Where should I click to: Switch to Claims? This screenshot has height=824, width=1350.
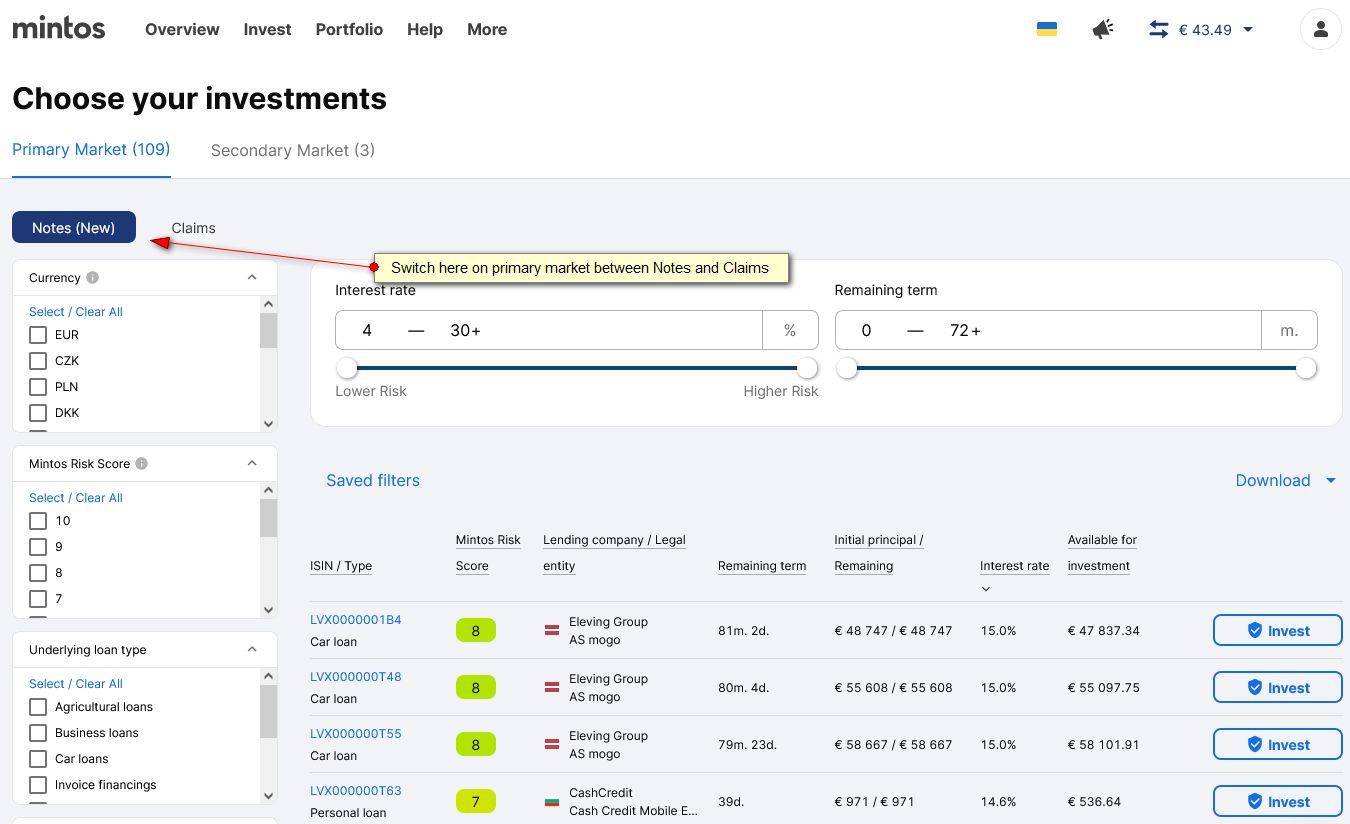pyautogui.click(x=193, y=228)
